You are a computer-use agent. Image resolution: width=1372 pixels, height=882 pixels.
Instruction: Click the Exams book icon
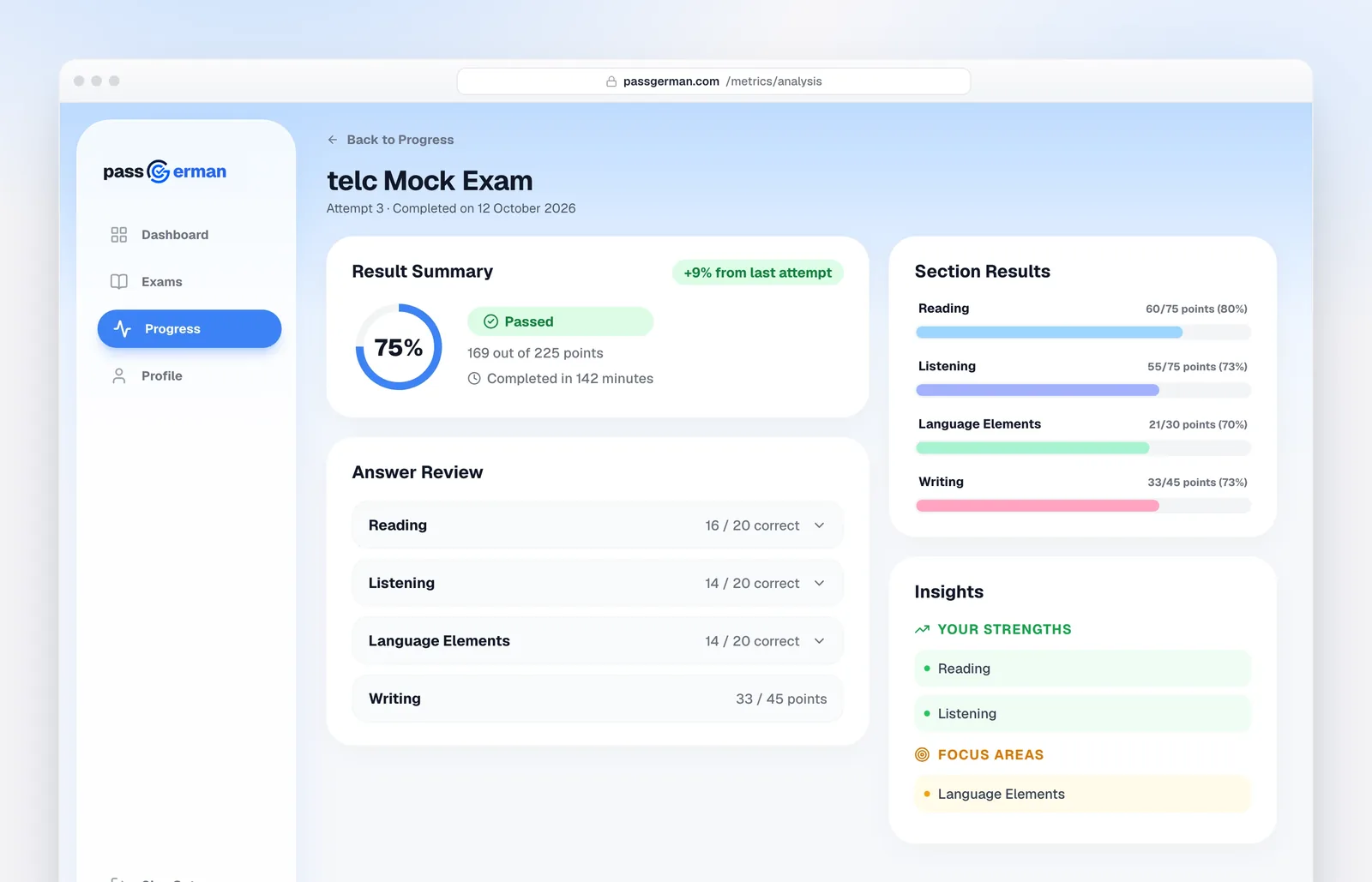click(119, 282)
